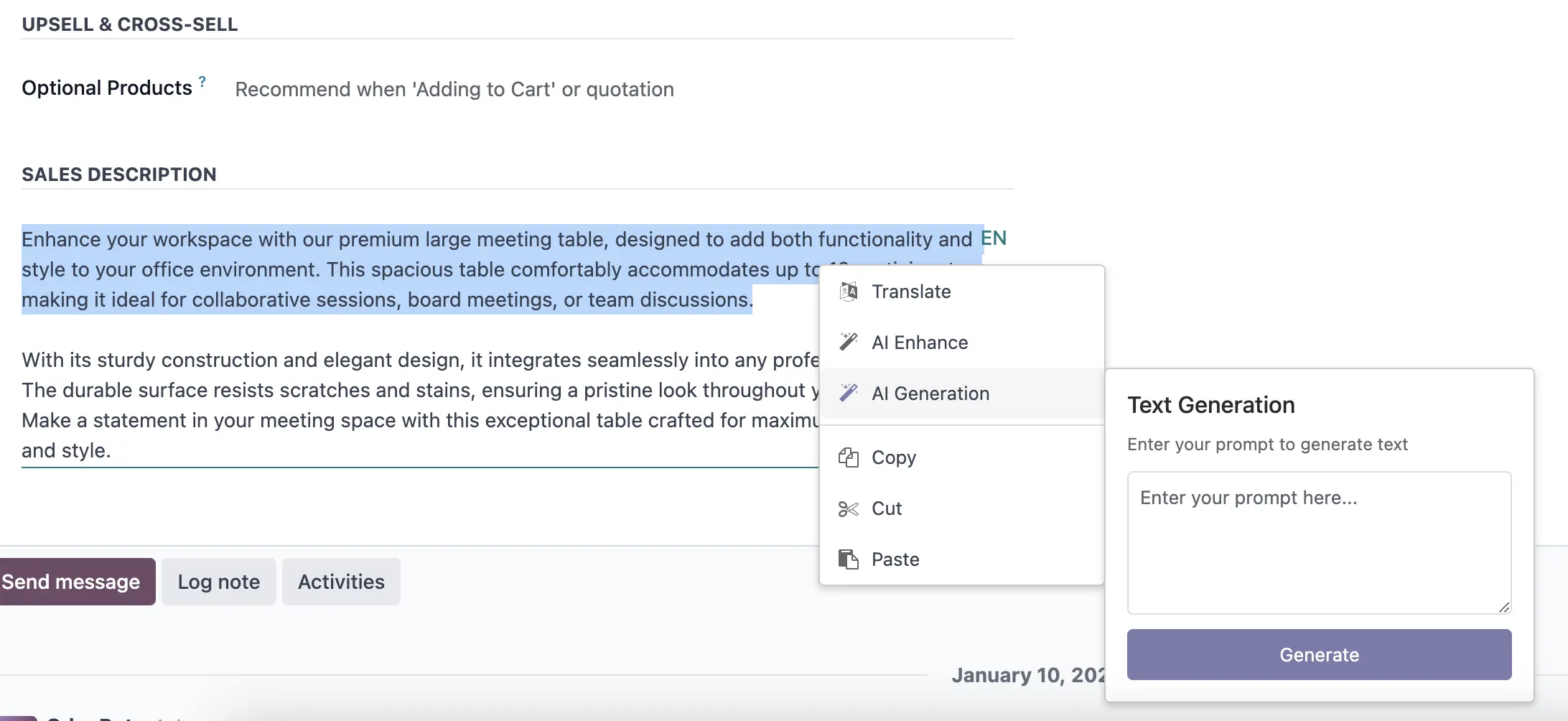Click the prompt textarea resize handle

(1504, 608)
